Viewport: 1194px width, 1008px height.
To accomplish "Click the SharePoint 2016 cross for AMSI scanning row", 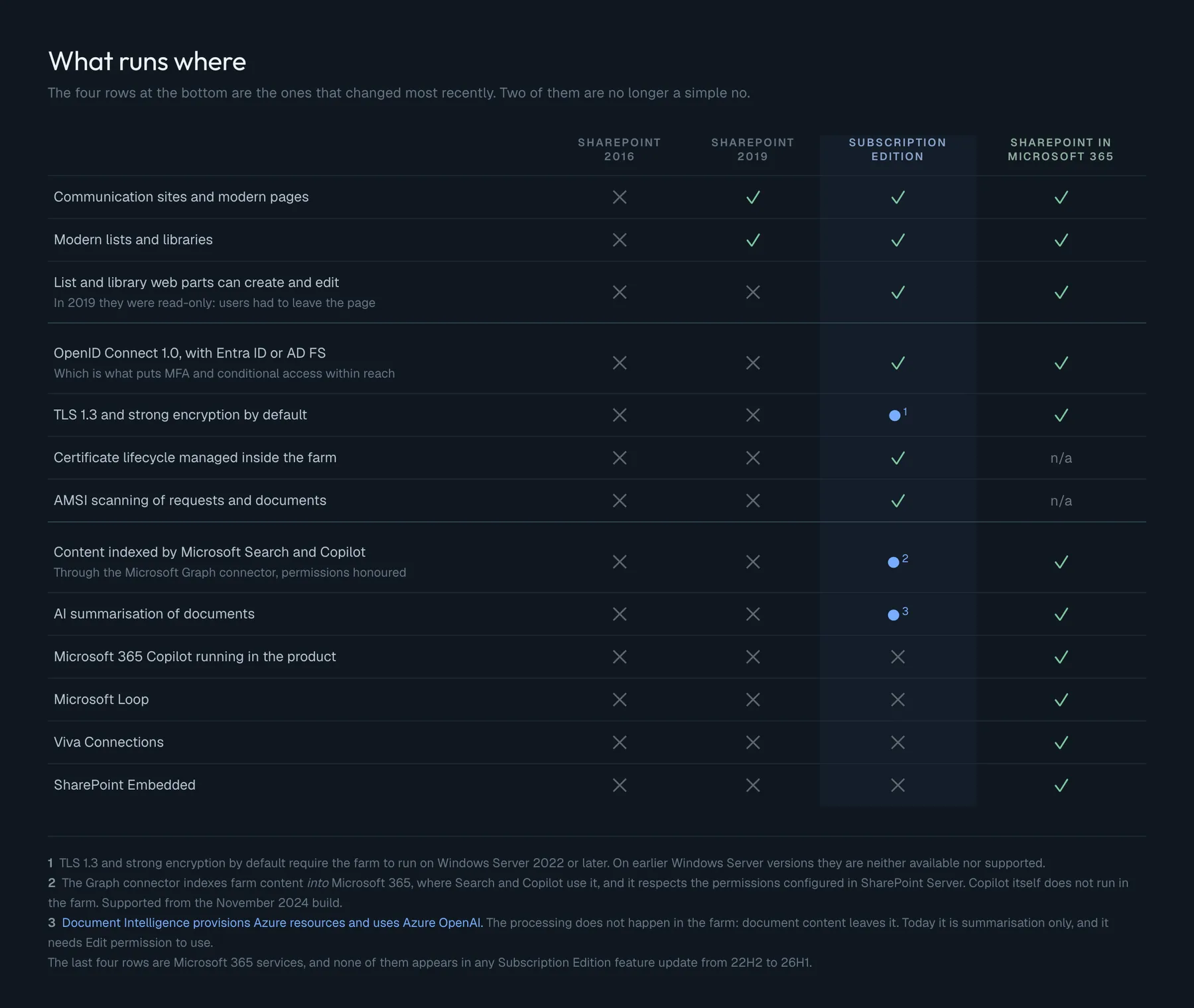I will (x=620, y=501).
